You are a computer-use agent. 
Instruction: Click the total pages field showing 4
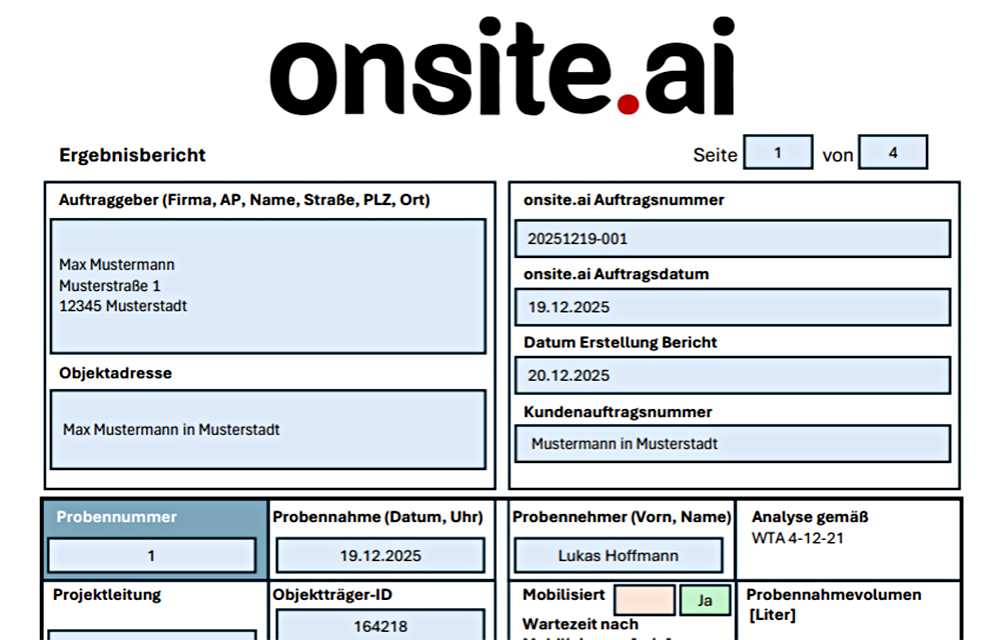pyautogui.click(x=892, y=153)
